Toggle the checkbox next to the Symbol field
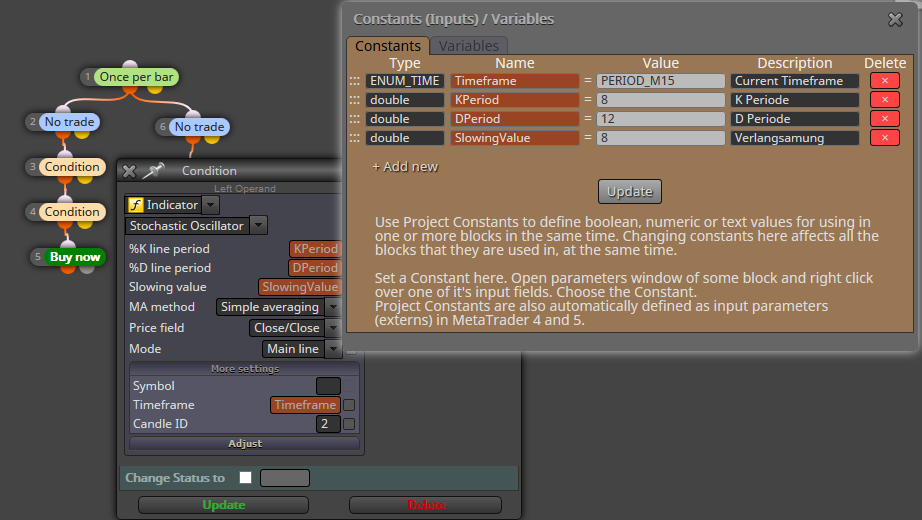This screenshot has height=520, width=922. pyautogui.click(x=349, y=386)
